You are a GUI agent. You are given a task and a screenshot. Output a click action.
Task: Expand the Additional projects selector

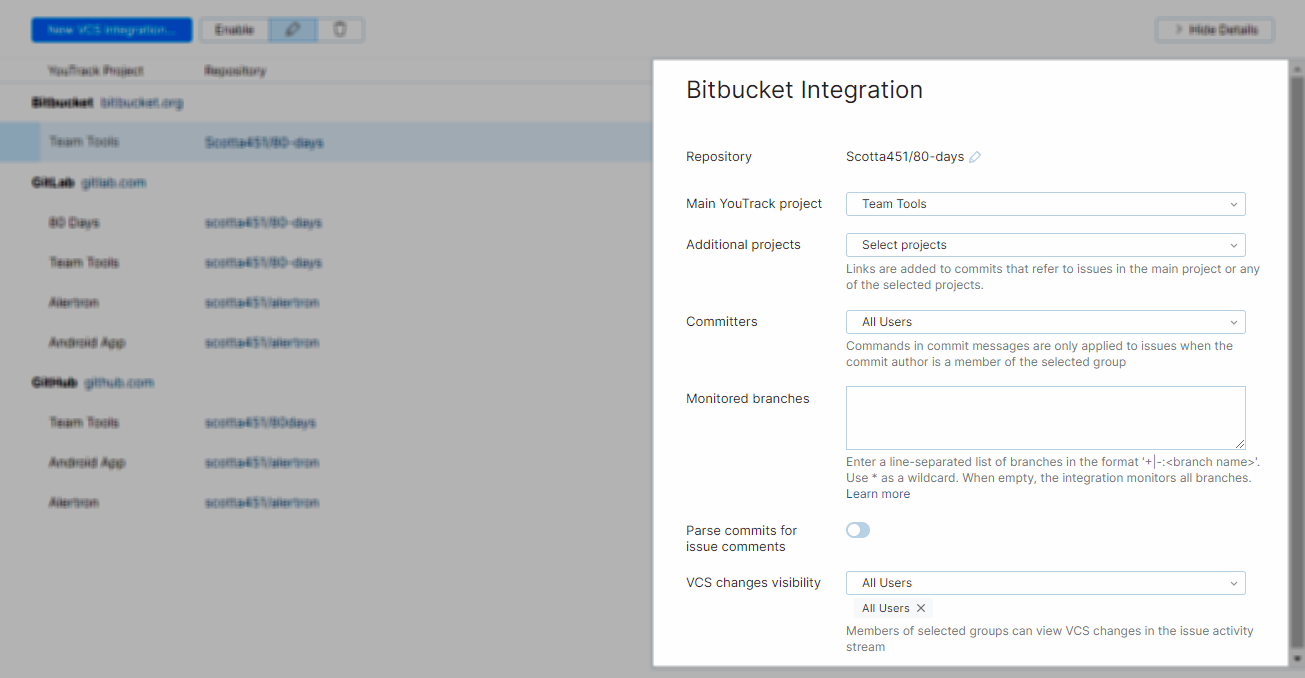(1044, 244)
